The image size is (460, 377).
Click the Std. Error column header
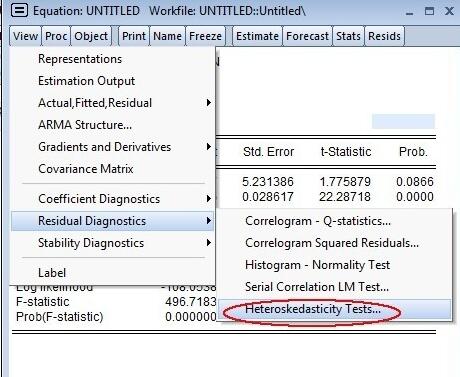(x=268, y=152)
